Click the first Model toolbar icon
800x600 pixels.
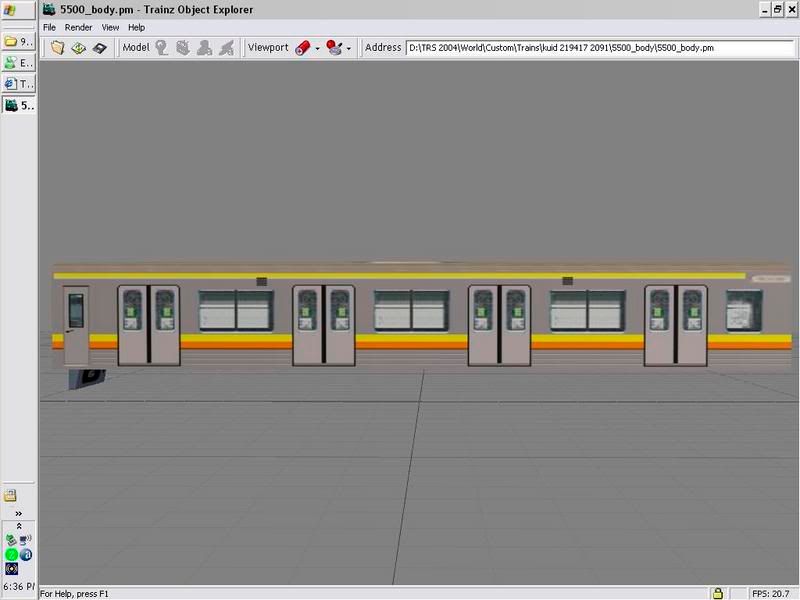click(161, 47)
